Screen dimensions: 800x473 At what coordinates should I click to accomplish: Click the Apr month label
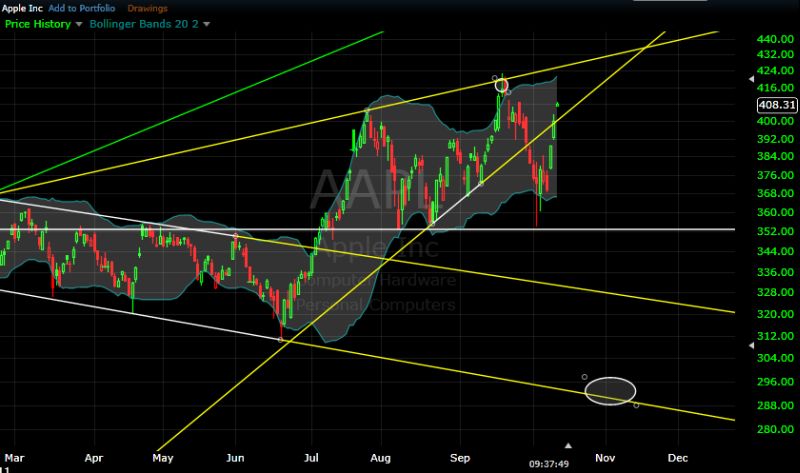click(x=94, y=458)
